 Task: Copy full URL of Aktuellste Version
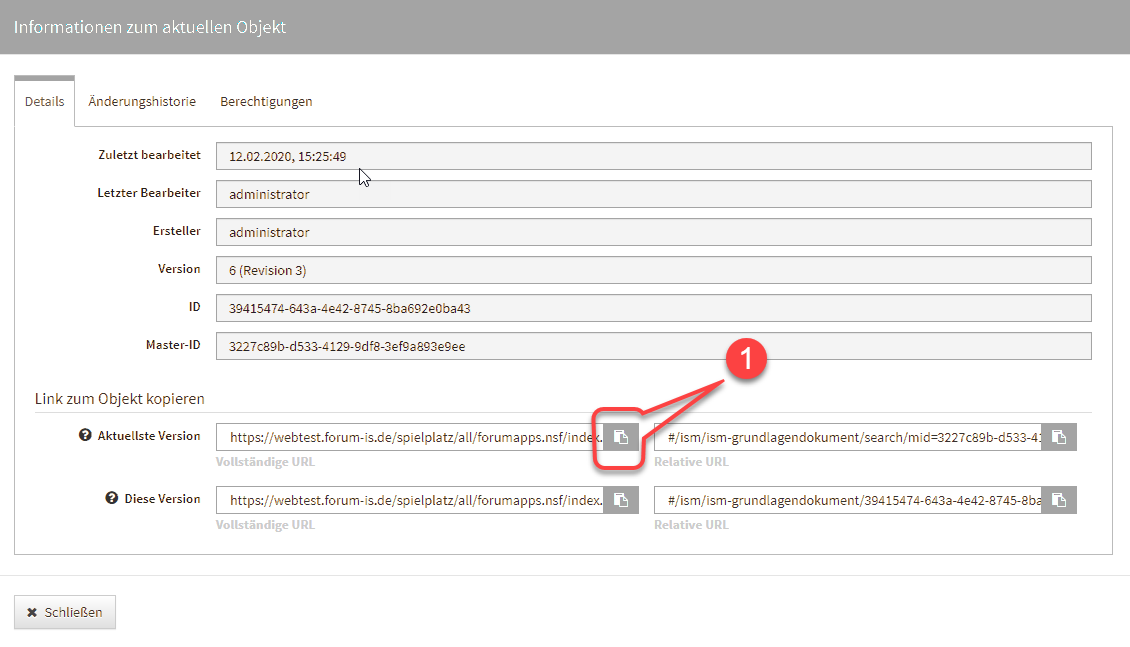coord(620,437)
